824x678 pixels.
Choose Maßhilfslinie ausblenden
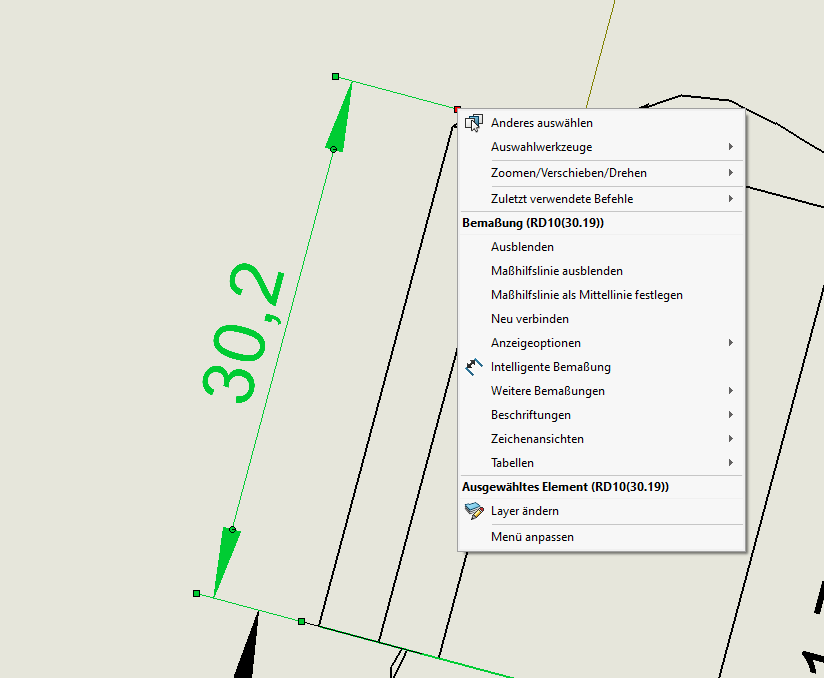point(601,271)
